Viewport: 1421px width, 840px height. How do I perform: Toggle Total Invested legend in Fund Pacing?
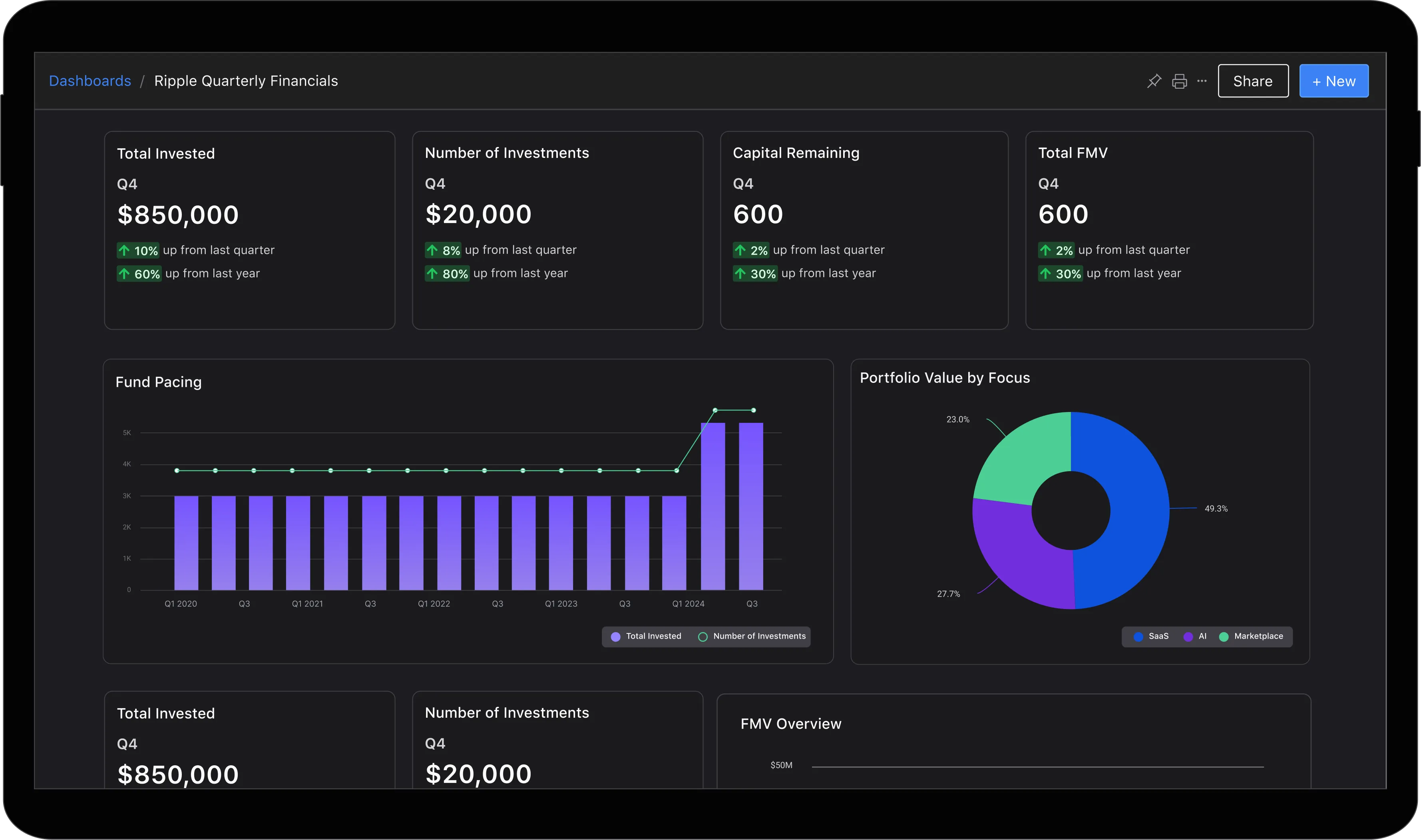click(x=646, y=636)
